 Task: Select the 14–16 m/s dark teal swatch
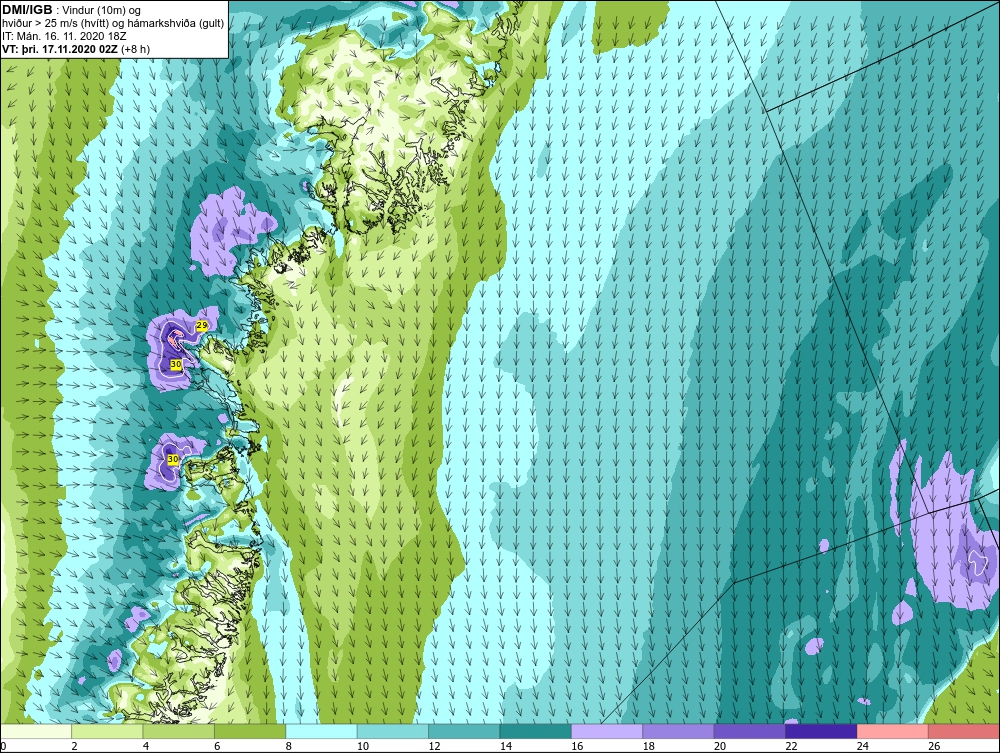coord(536,731)
